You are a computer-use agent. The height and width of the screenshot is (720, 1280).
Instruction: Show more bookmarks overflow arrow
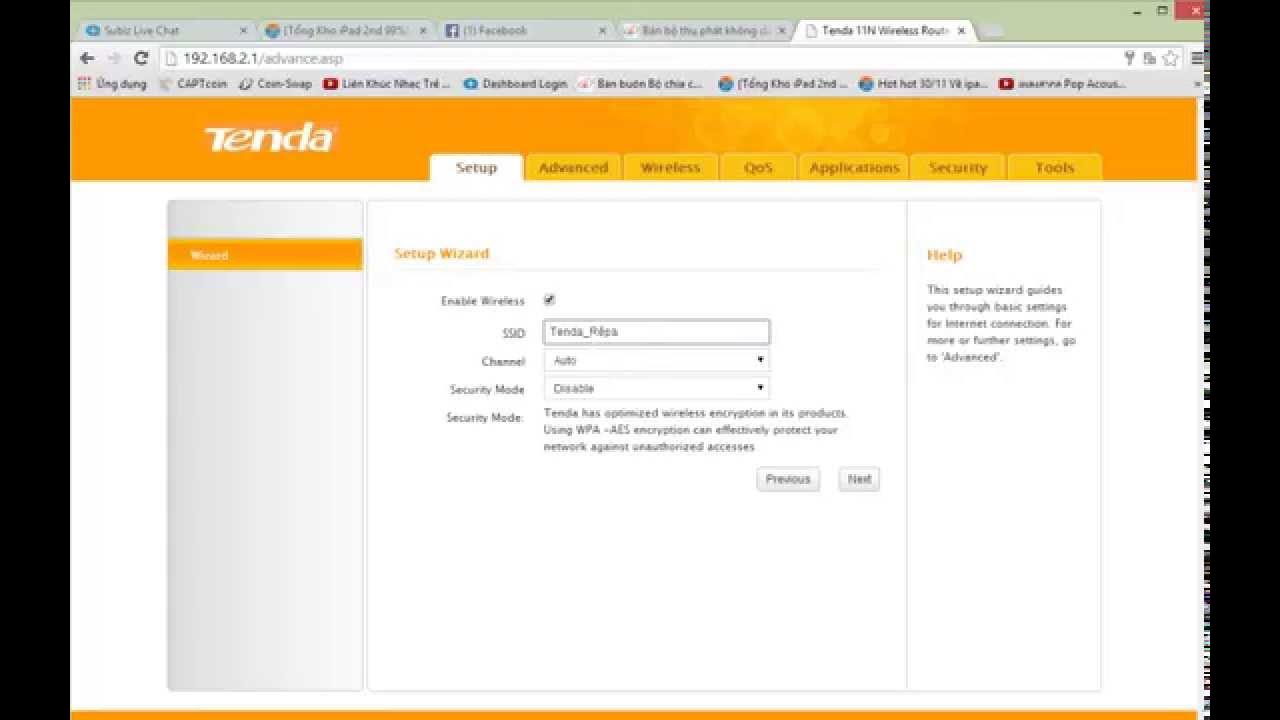pyautogui.click(x=1197, y=85)
